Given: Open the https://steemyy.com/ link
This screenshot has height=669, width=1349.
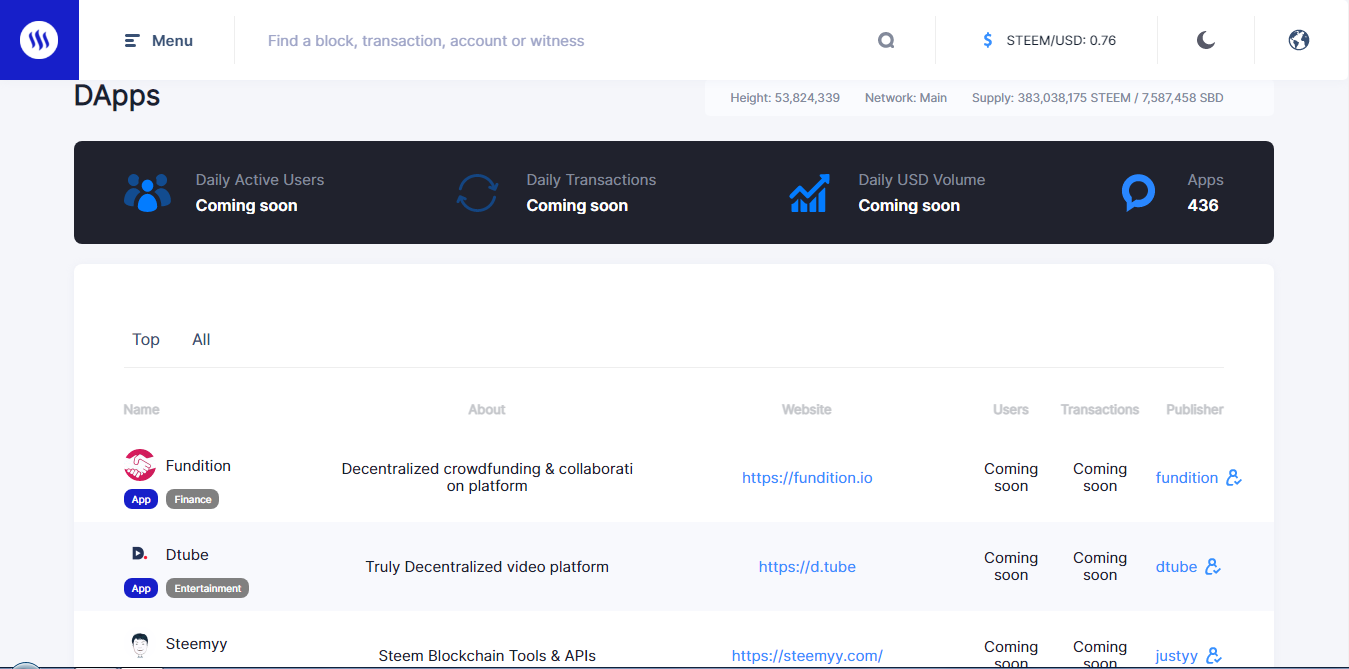Looking at the screenshot, I should (x=807, y=656).
